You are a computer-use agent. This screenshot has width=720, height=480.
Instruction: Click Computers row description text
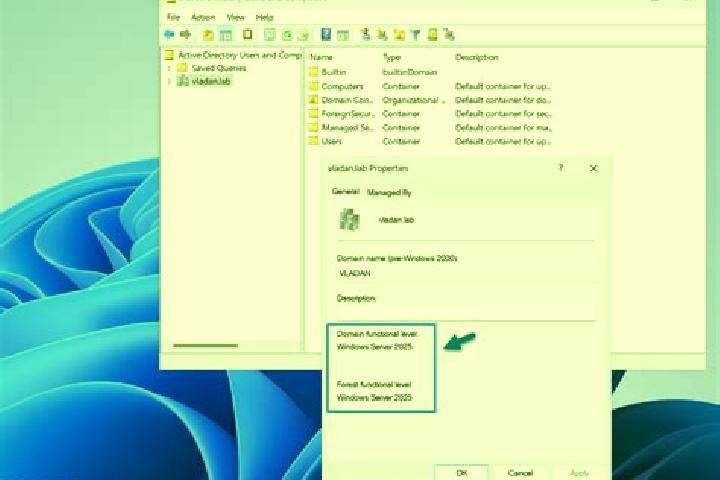click(503, 86)
